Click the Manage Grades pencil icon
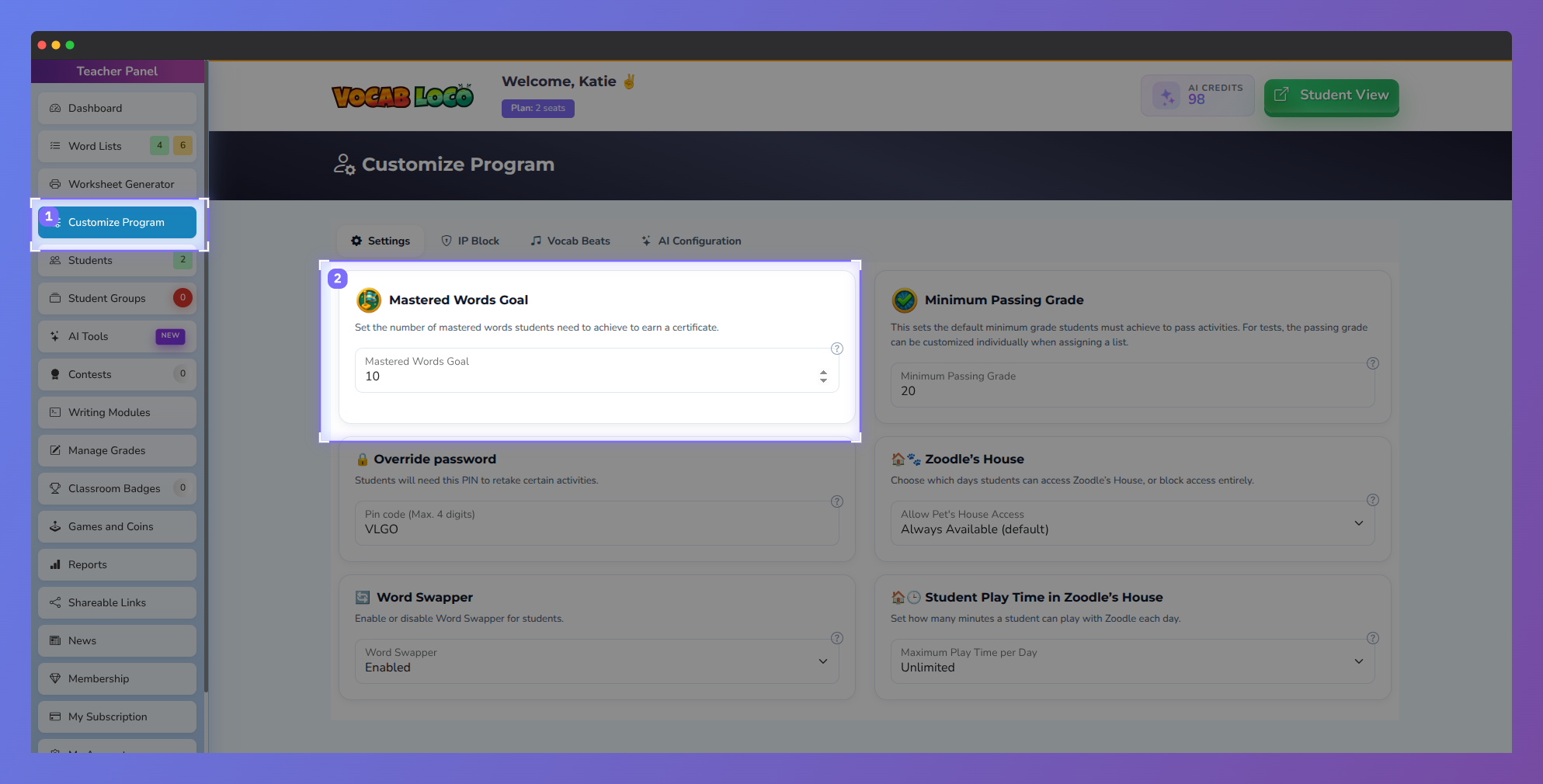Image resolution: width=1543 pixels, height=784 pixels. 55,450
